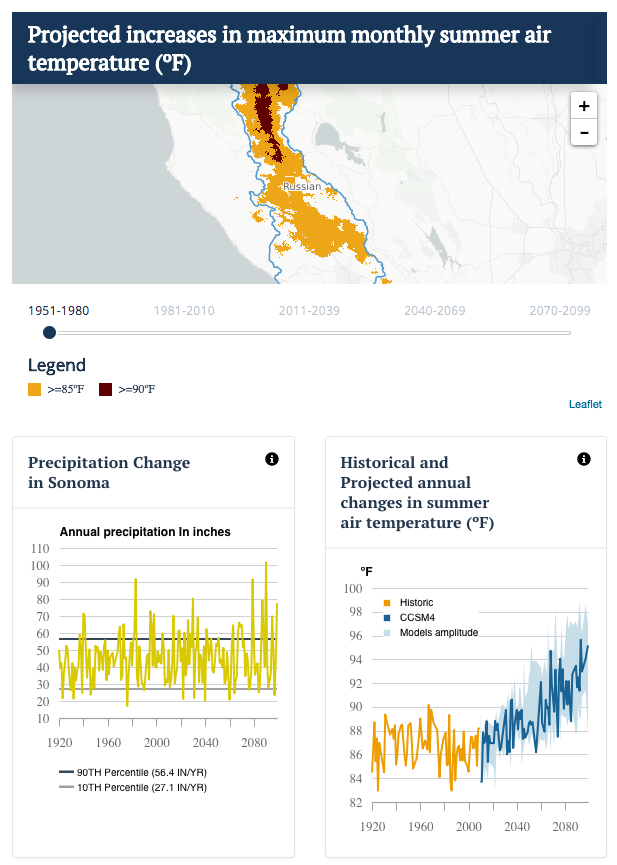The image size is (617, 865).
Task: Click the Russian watershed label on map
Action: pyautogui.click(x=302, y=186)
